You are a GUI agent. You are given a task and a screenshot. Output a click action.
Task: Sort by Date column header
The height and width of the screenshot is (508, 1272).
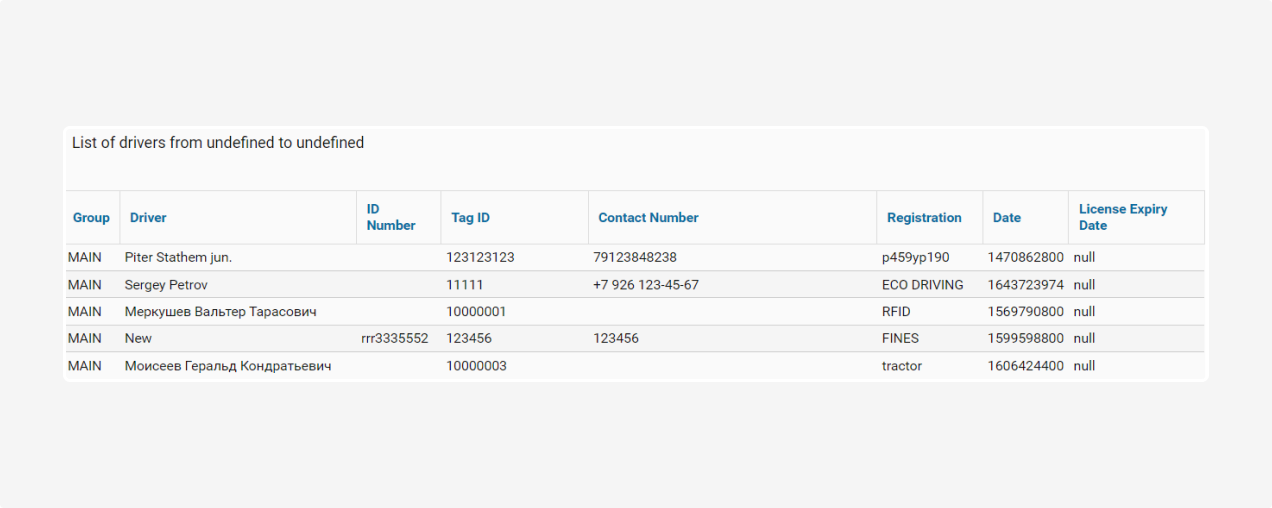[1007, 218]
